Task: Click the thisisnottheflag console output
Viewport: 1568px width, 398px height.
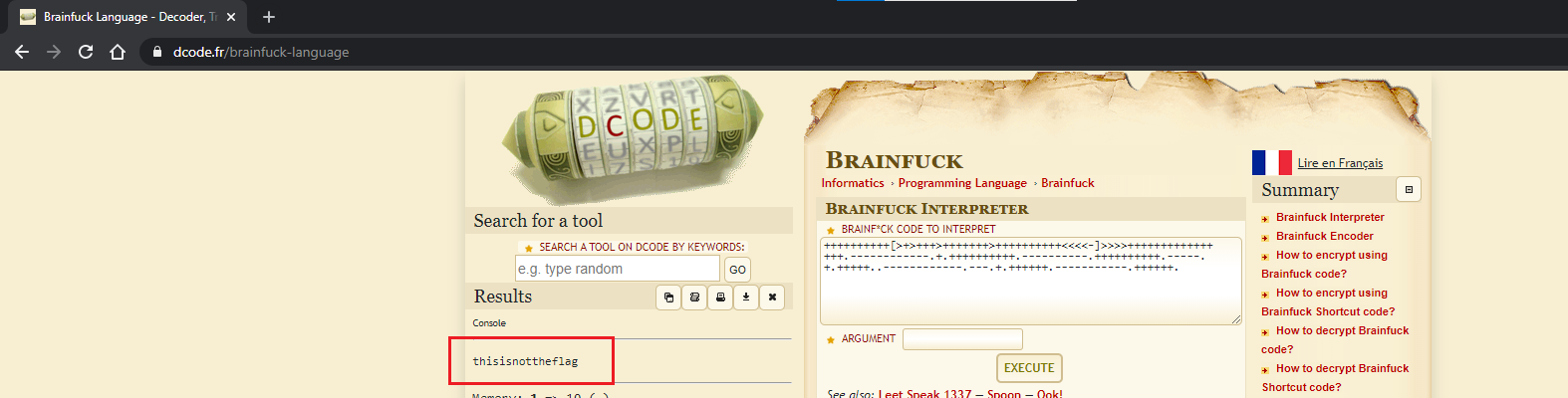Action: click(525, 361)
